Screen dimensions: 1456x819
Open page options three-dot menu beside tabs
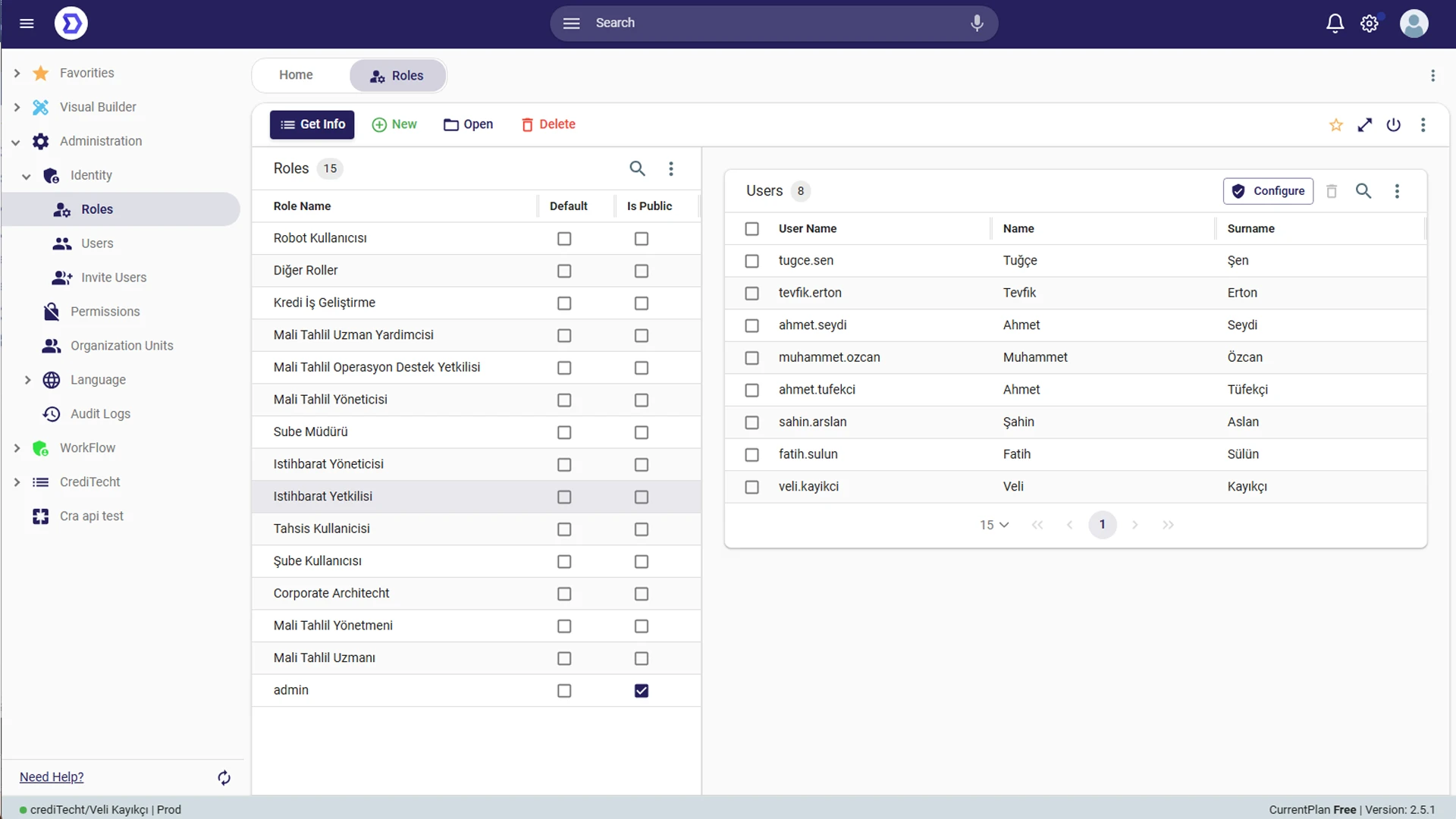(x=1432, y=76)
